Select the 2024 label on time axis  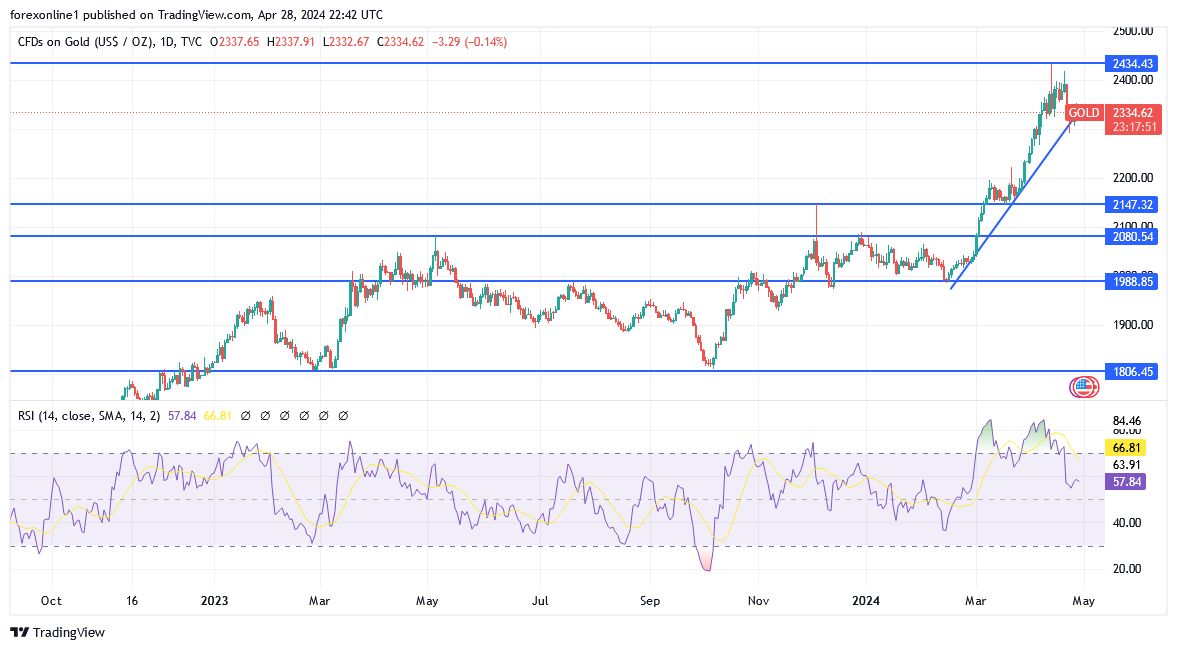pos(866,601)
